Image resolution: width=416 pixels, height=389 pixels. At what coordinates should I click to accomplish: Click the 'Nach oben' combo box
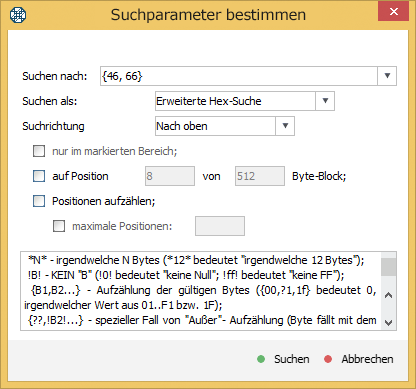[225, 126]
